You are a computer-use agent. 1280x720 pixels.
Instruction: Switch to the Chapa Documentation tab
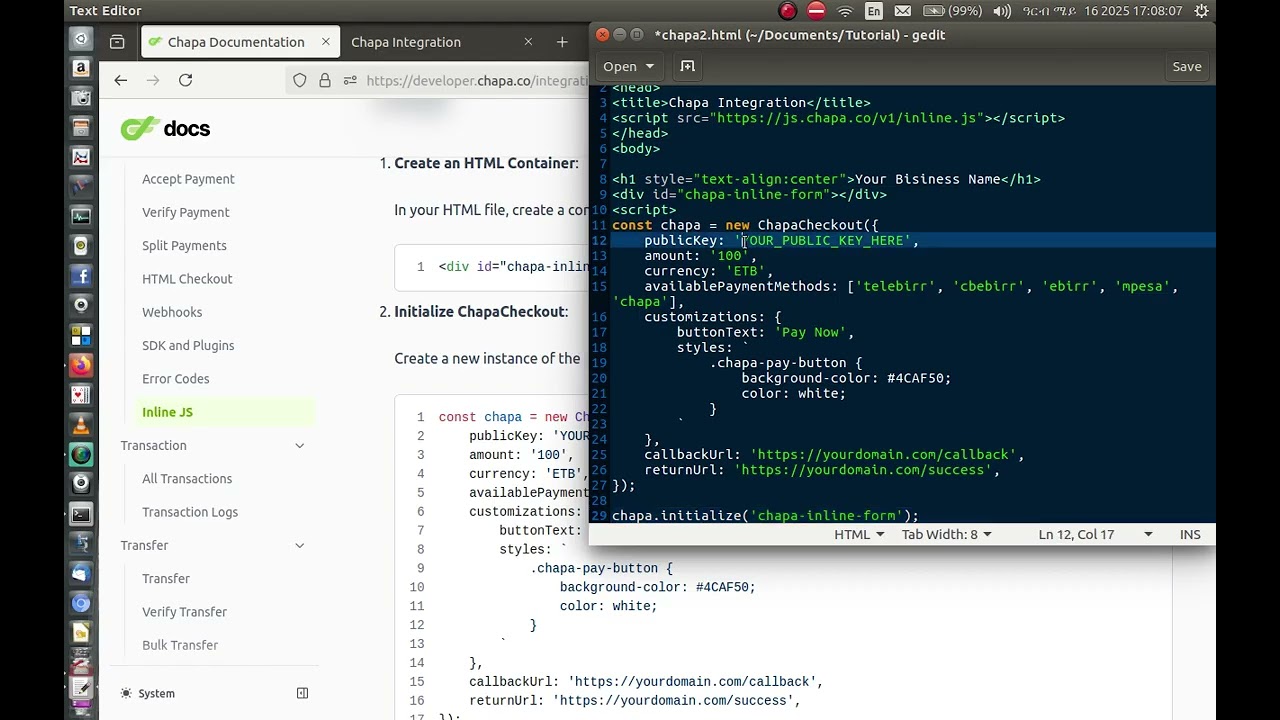(x=236, y=42)
